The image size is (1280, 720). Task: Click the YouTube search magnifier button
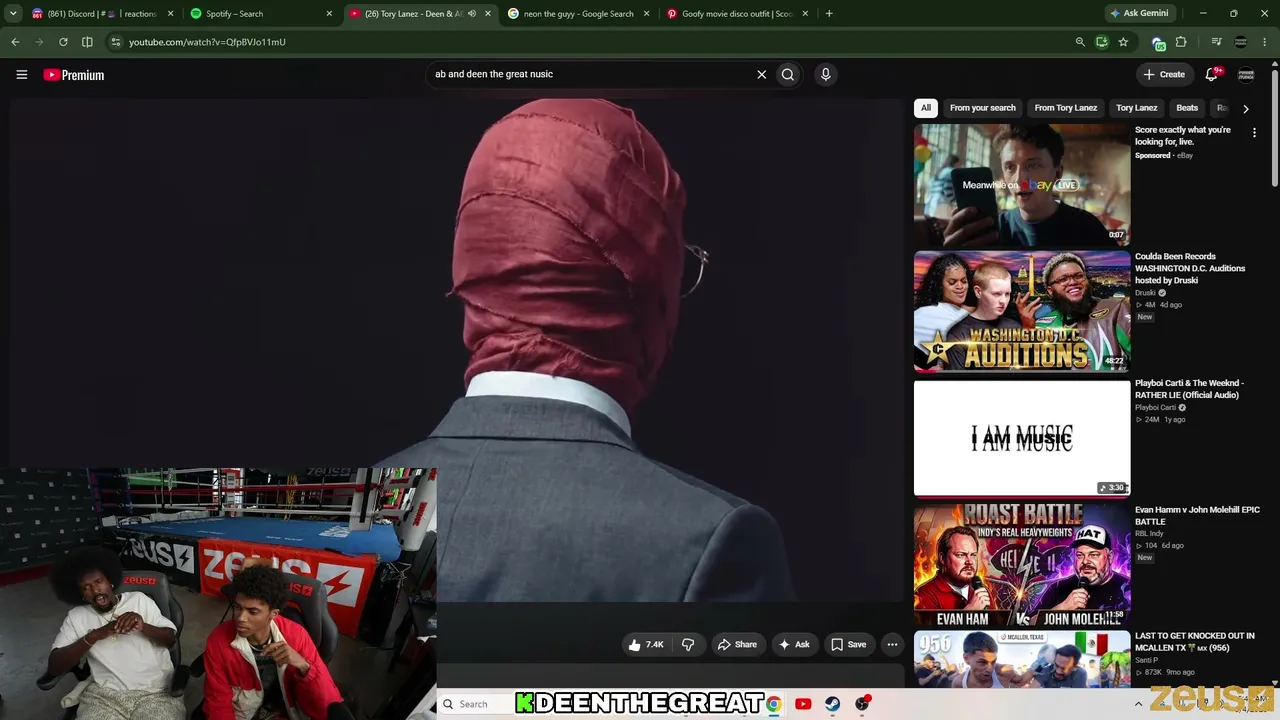[x=788, y=74]
